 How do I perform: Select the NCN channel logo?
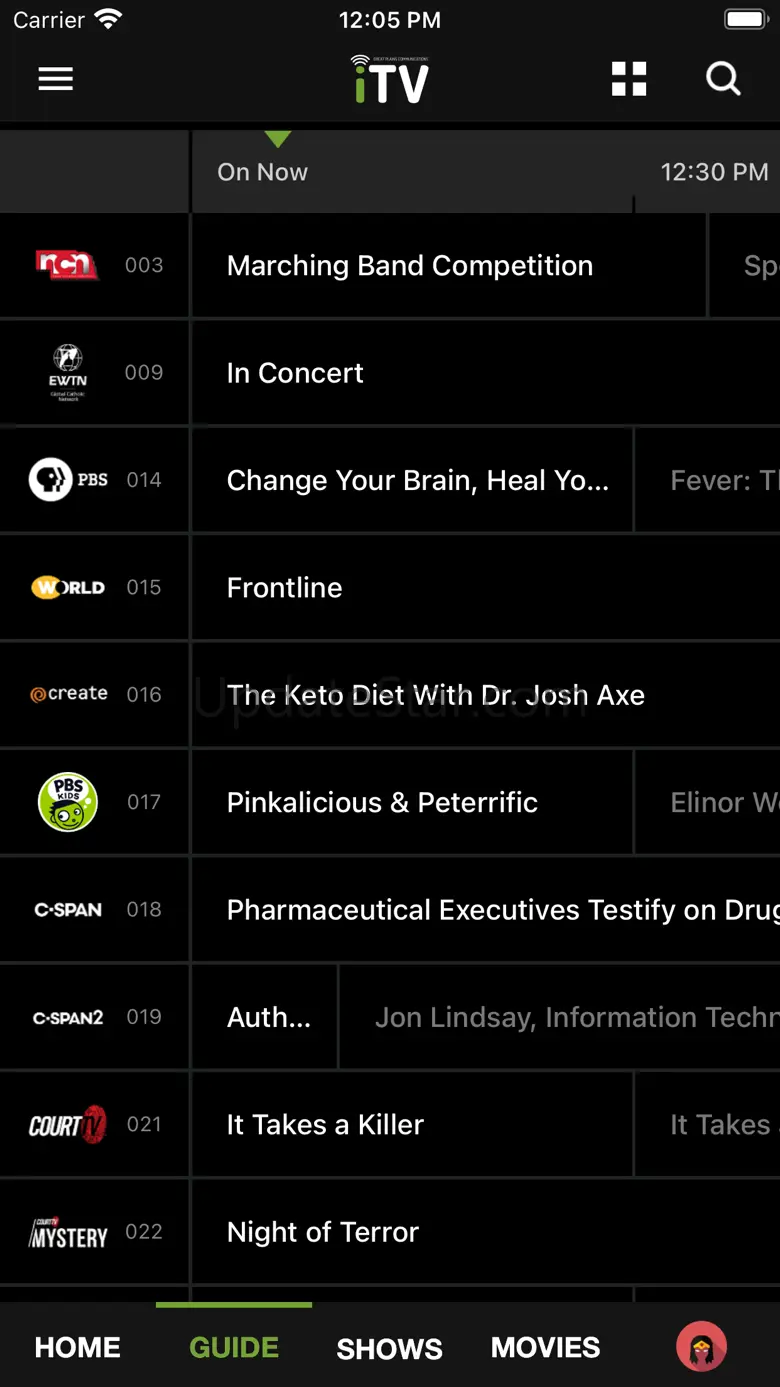67,265
